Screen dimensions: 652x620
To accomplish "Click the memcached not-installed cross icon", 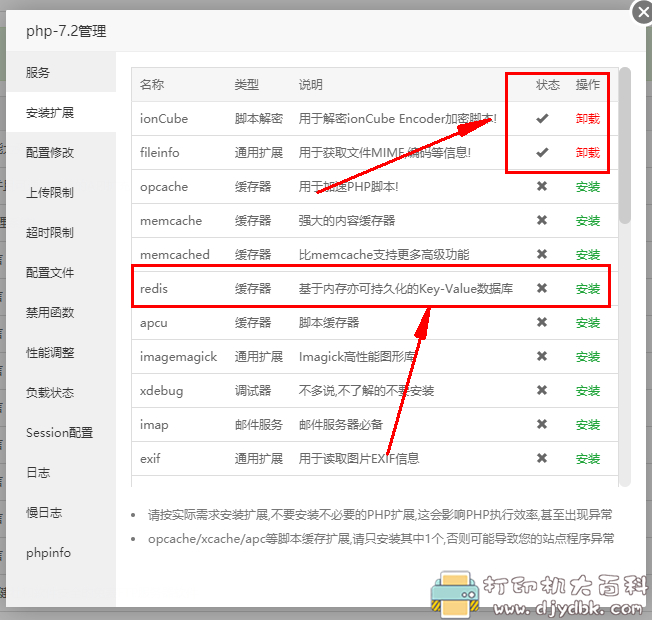I will 542,254.
